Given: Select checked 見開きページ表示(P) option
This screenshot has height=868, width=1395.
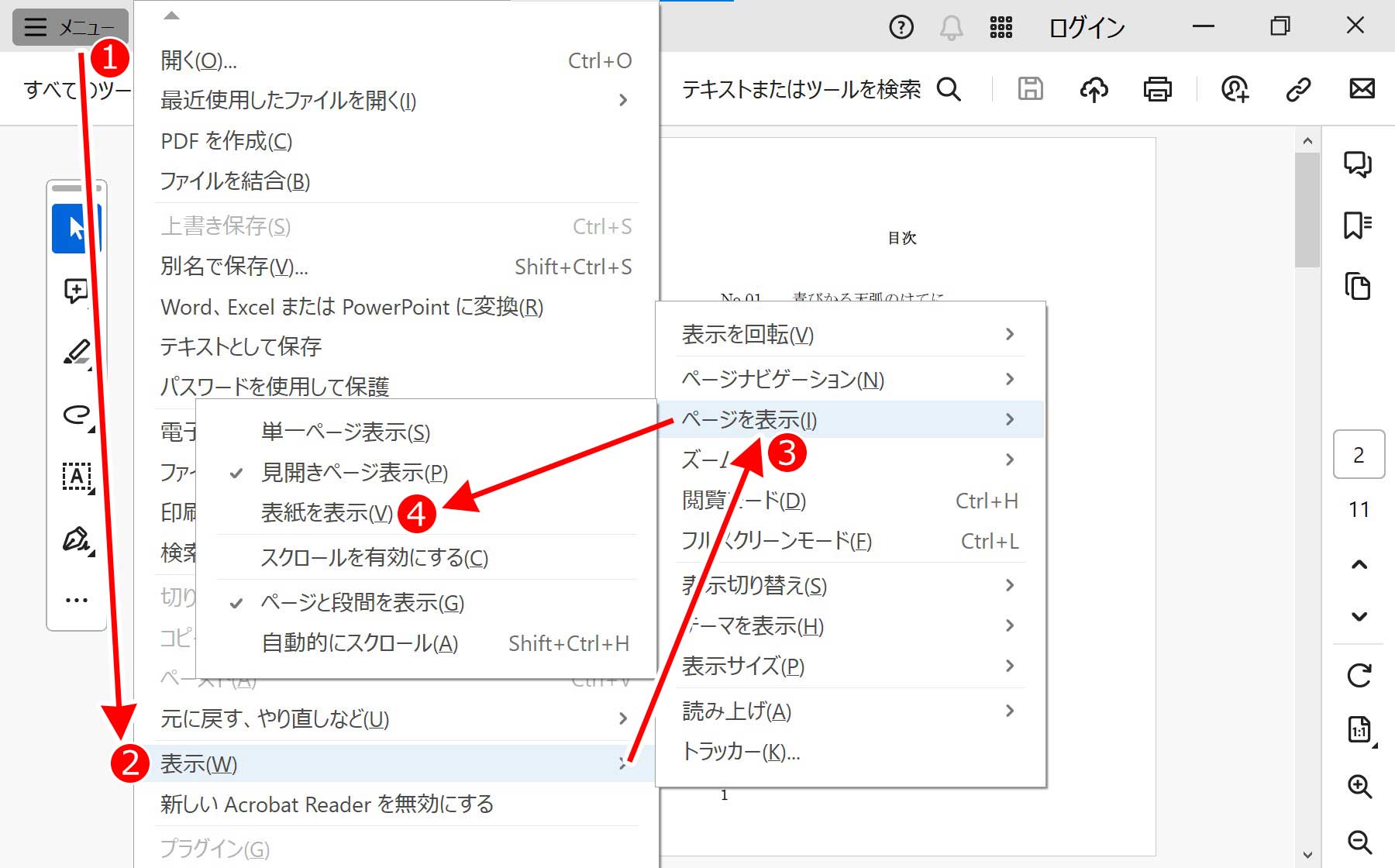Looking at the screenshot, I should point(426,473).
